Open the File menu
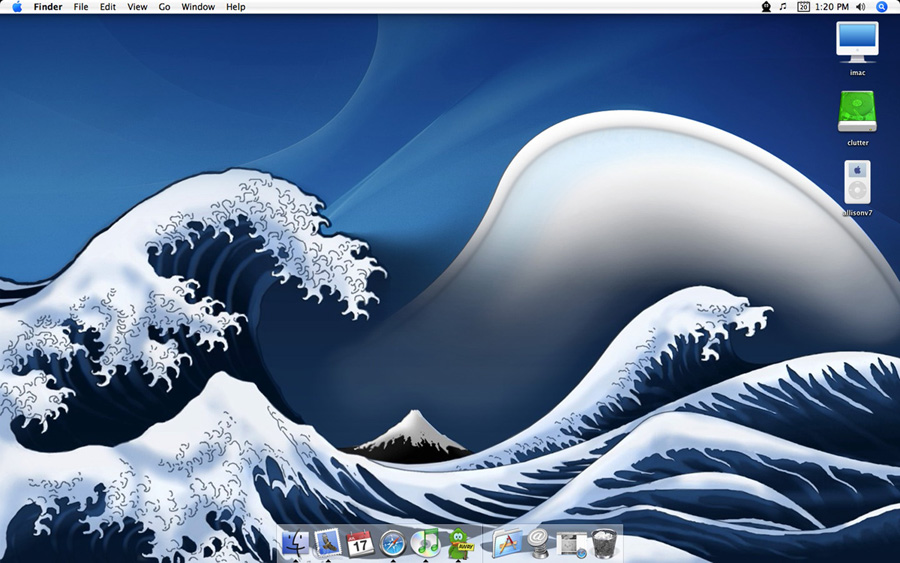 coord(81,7)
